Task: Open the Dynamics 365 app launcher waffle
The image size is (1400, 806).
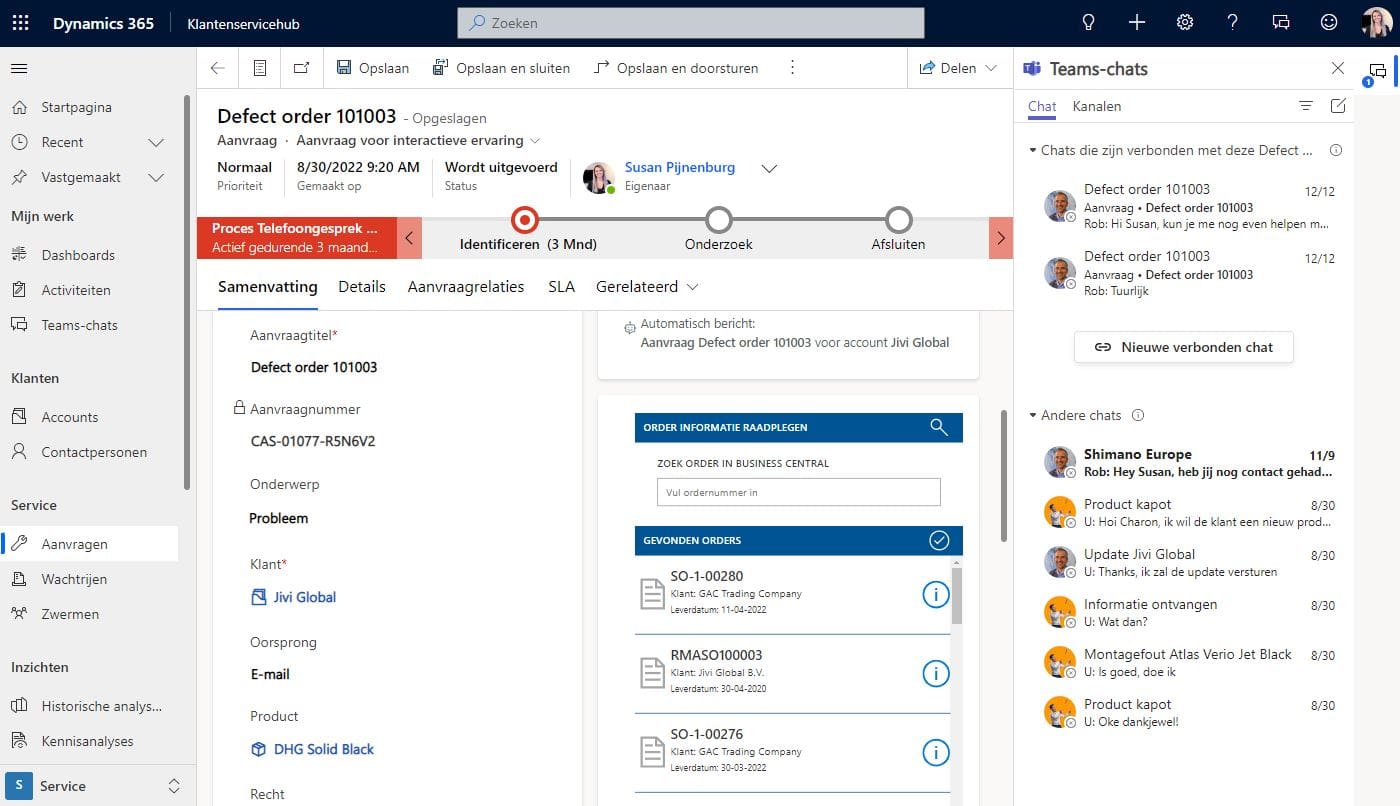Action: (20, 23)
